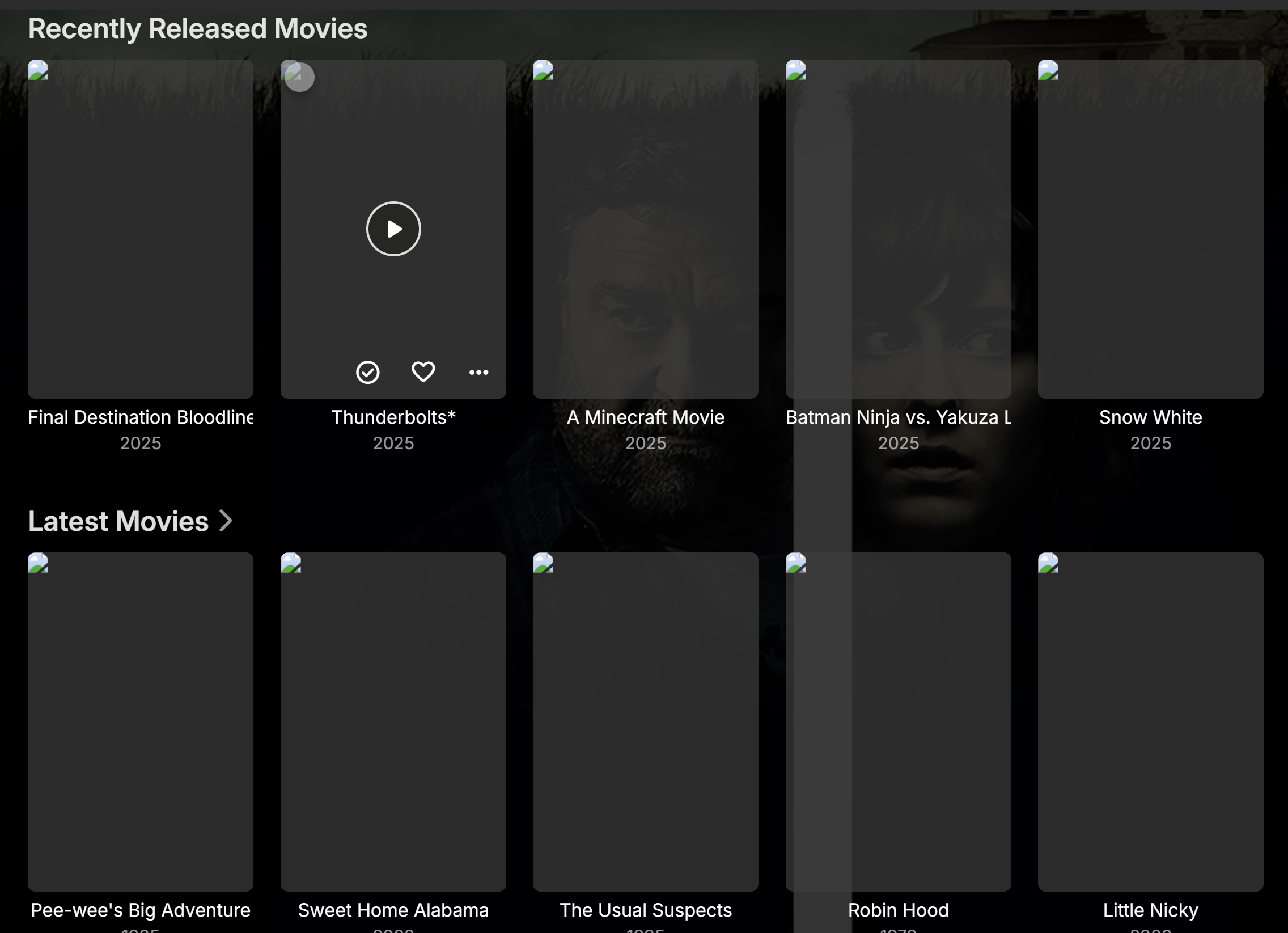Open A Minecraft Movie poster
The image size is (1288, 933).
pyautogui.click(x=645, y=229)
